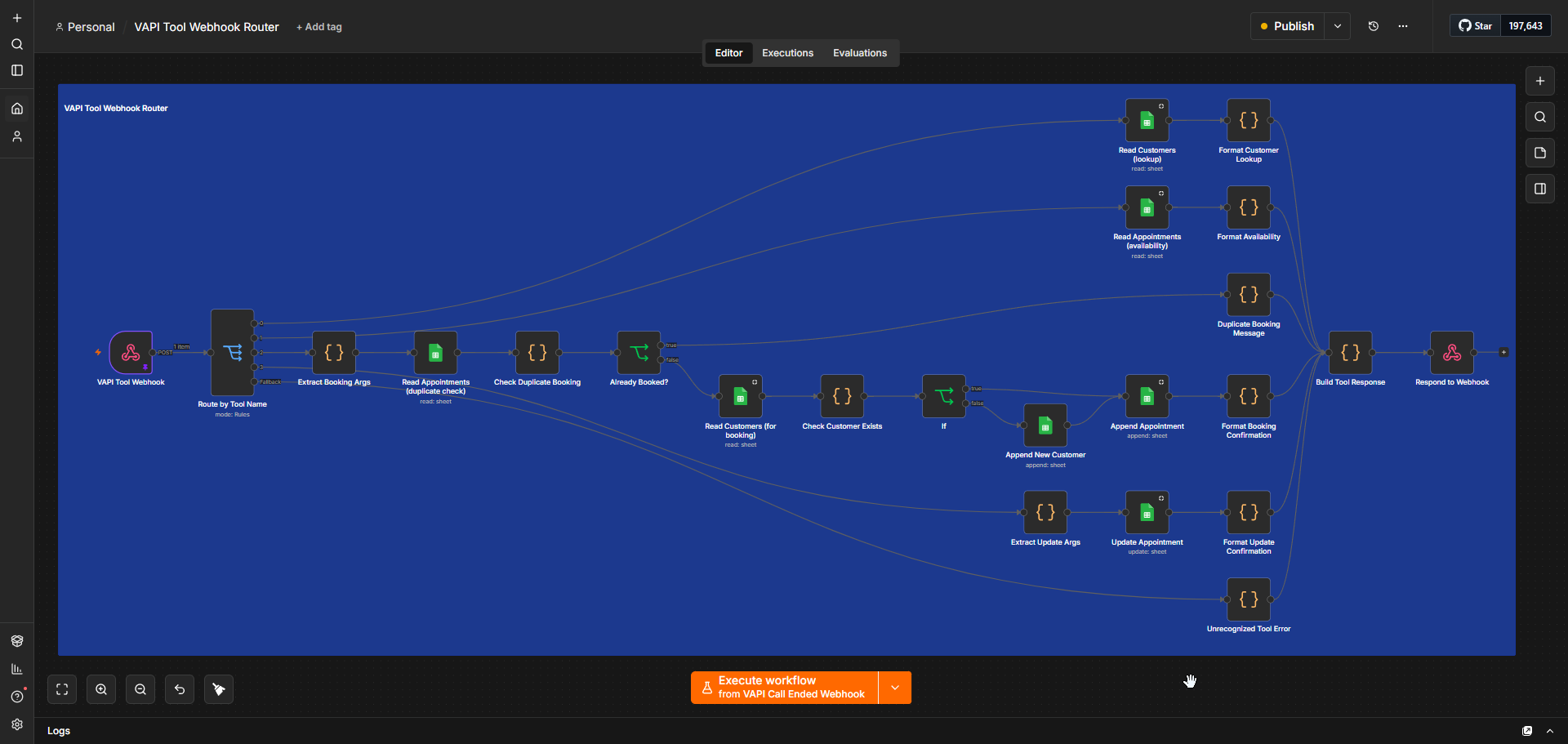Add node after Respond to Webhook output

tap(1503, 352)
